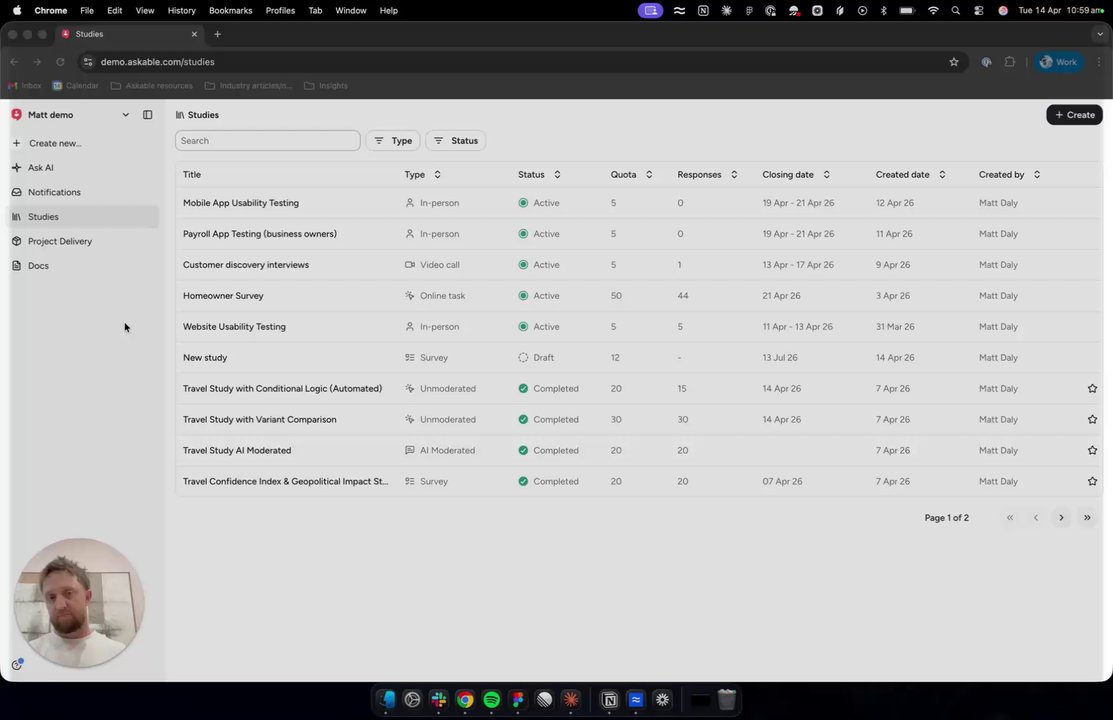Open Askable resources bookmark folder

coord(151,85)
